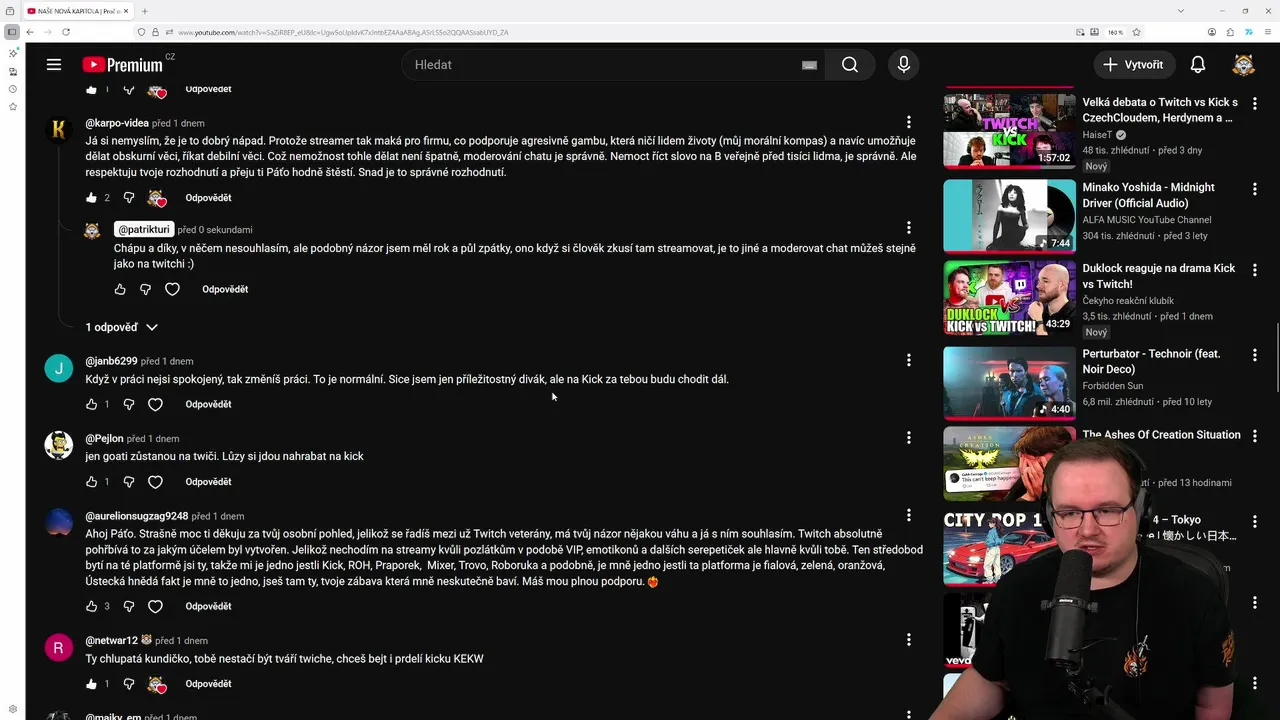Show site security lock information
This screenshot has height=720, width=1280.
[155, 32]
